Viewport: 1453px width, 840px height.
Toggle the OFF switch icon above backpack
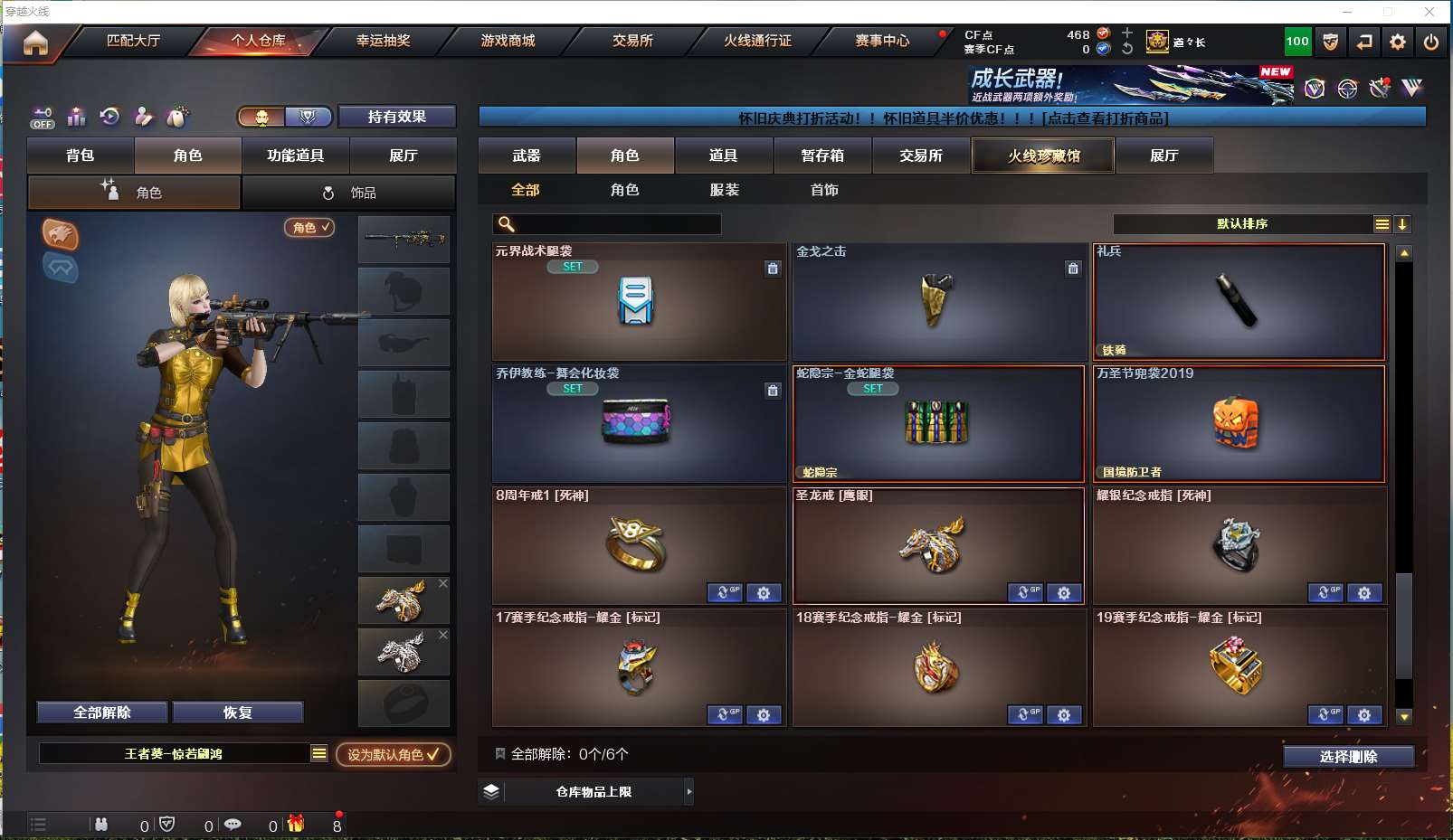pyautogui.click(x=43, y=118)
